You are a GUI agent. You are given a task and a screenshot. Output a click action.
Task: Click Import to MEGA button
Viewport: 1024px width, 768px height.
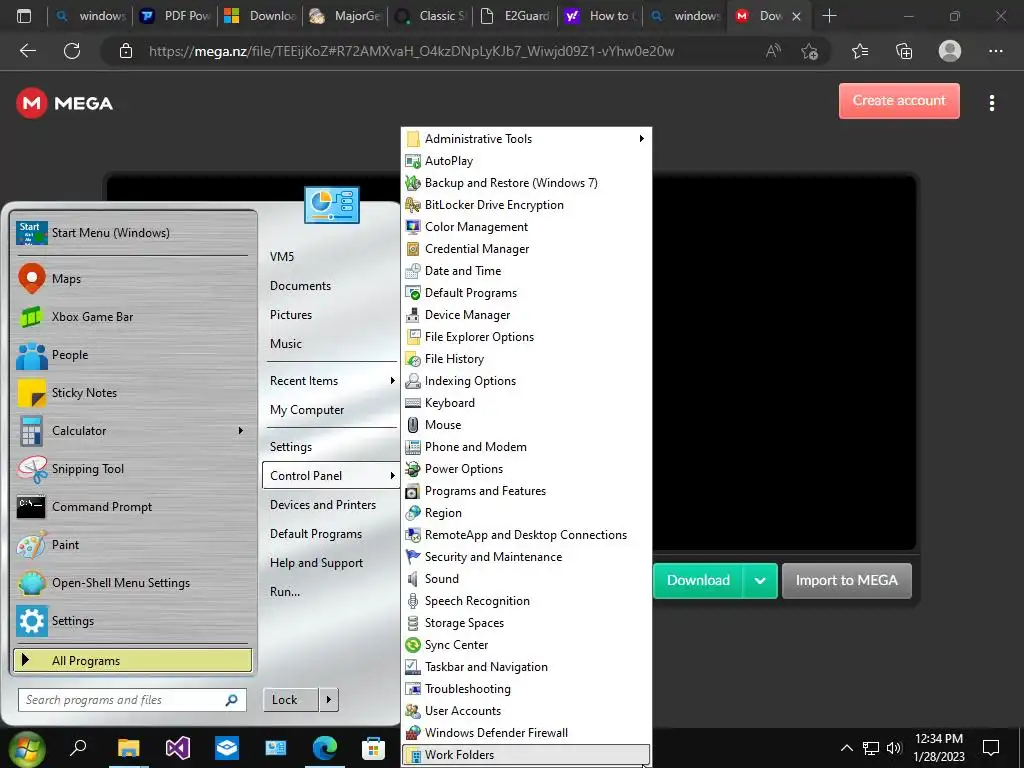(846, 581)
